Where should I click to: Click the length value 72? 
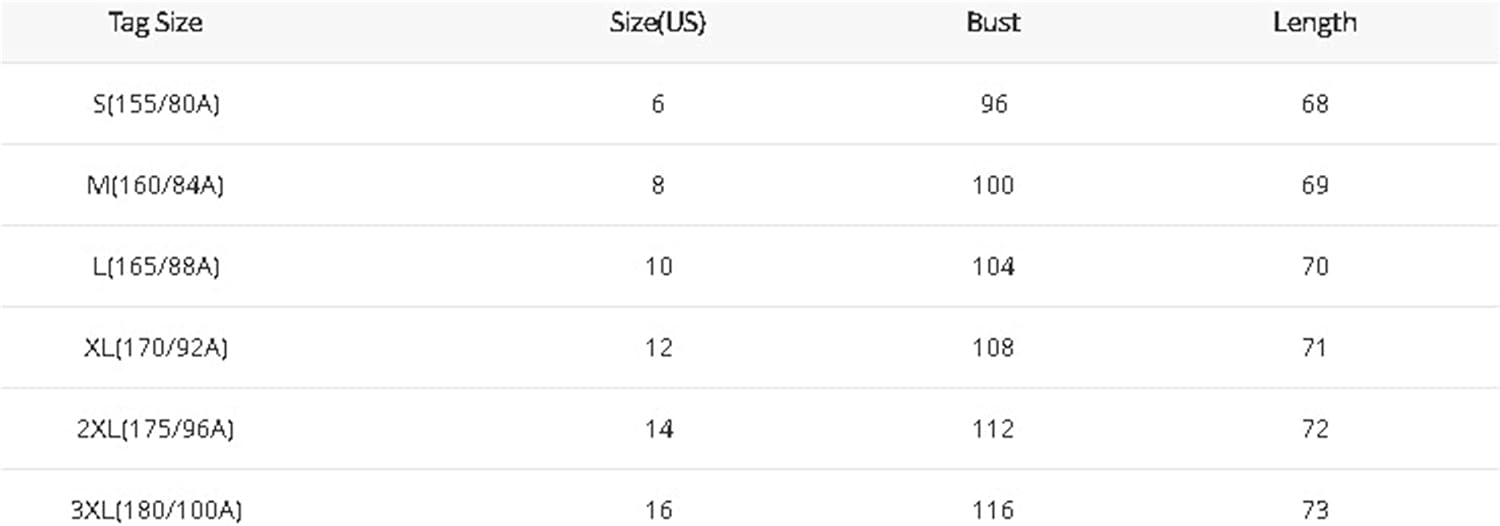1314,429
